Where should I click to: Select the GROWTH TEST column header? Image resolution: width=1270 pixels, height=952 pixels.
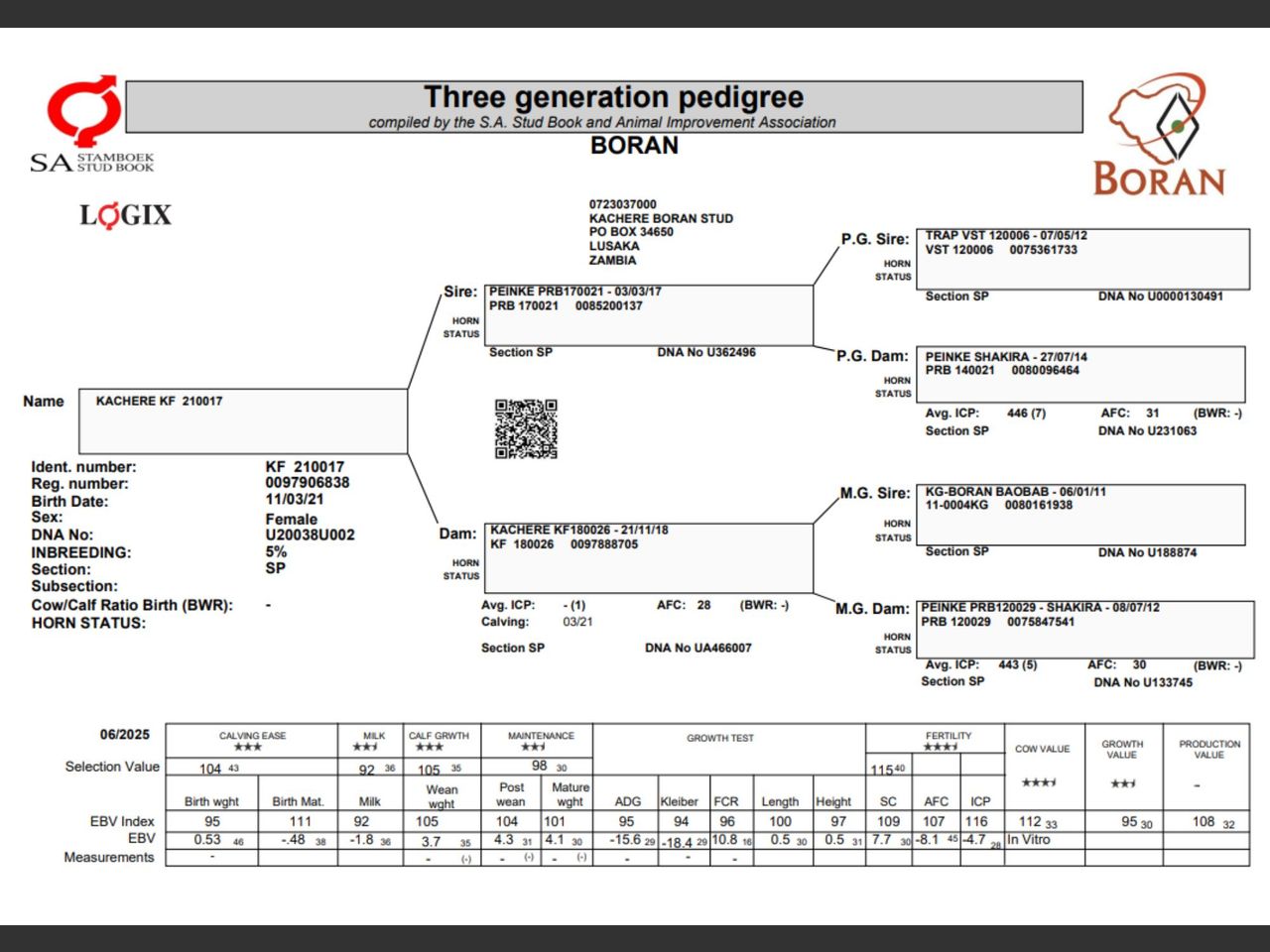[719, 739]
